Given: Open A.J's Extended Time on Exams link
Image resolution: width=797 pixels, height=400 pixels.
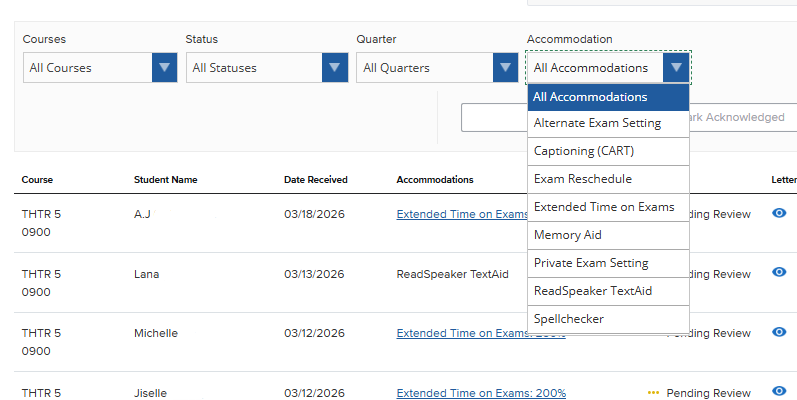Looking at the screenshot, I should [462, 214].
